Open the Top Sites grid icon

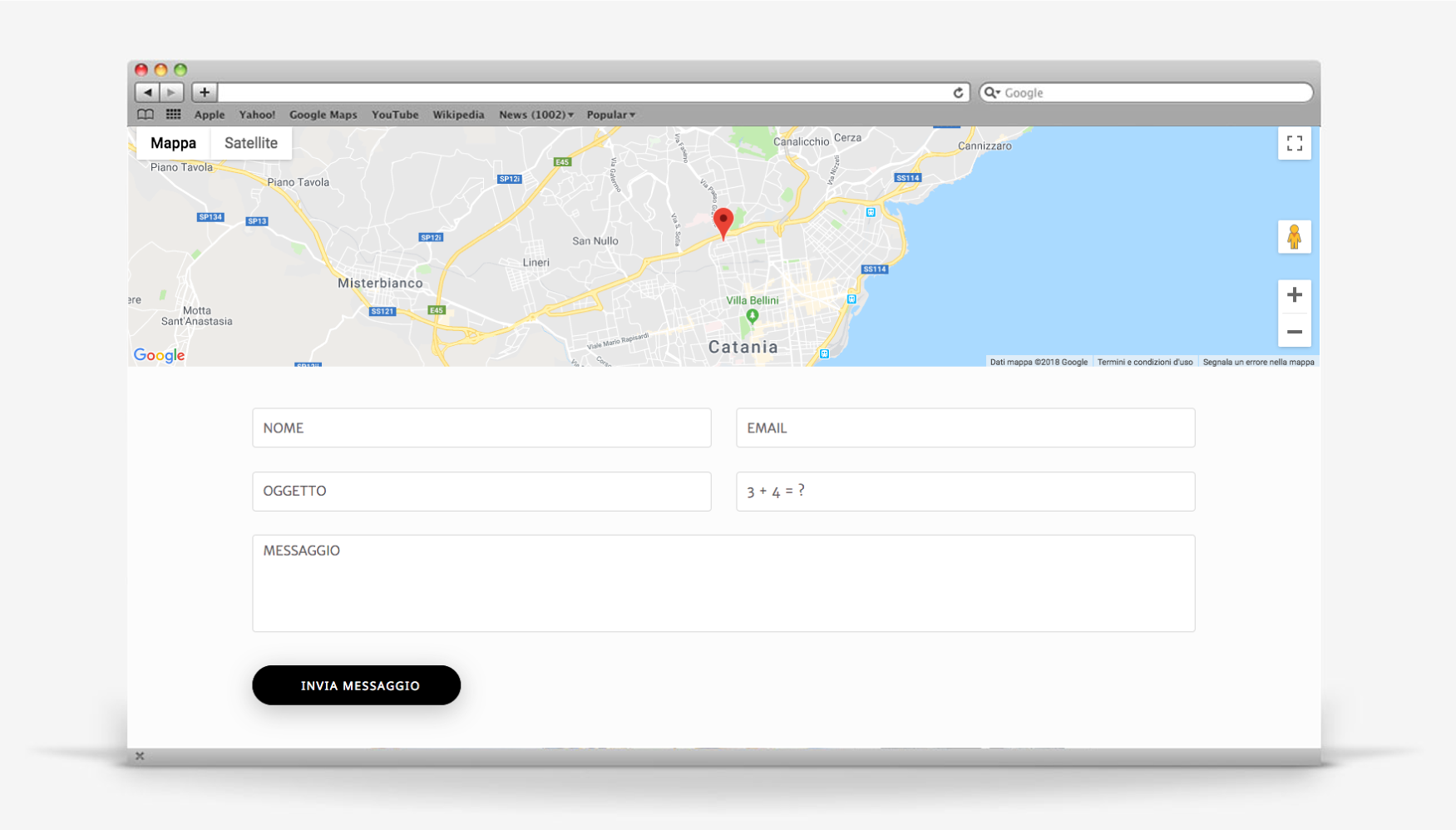pyautogui.click(x=173, y=115)
